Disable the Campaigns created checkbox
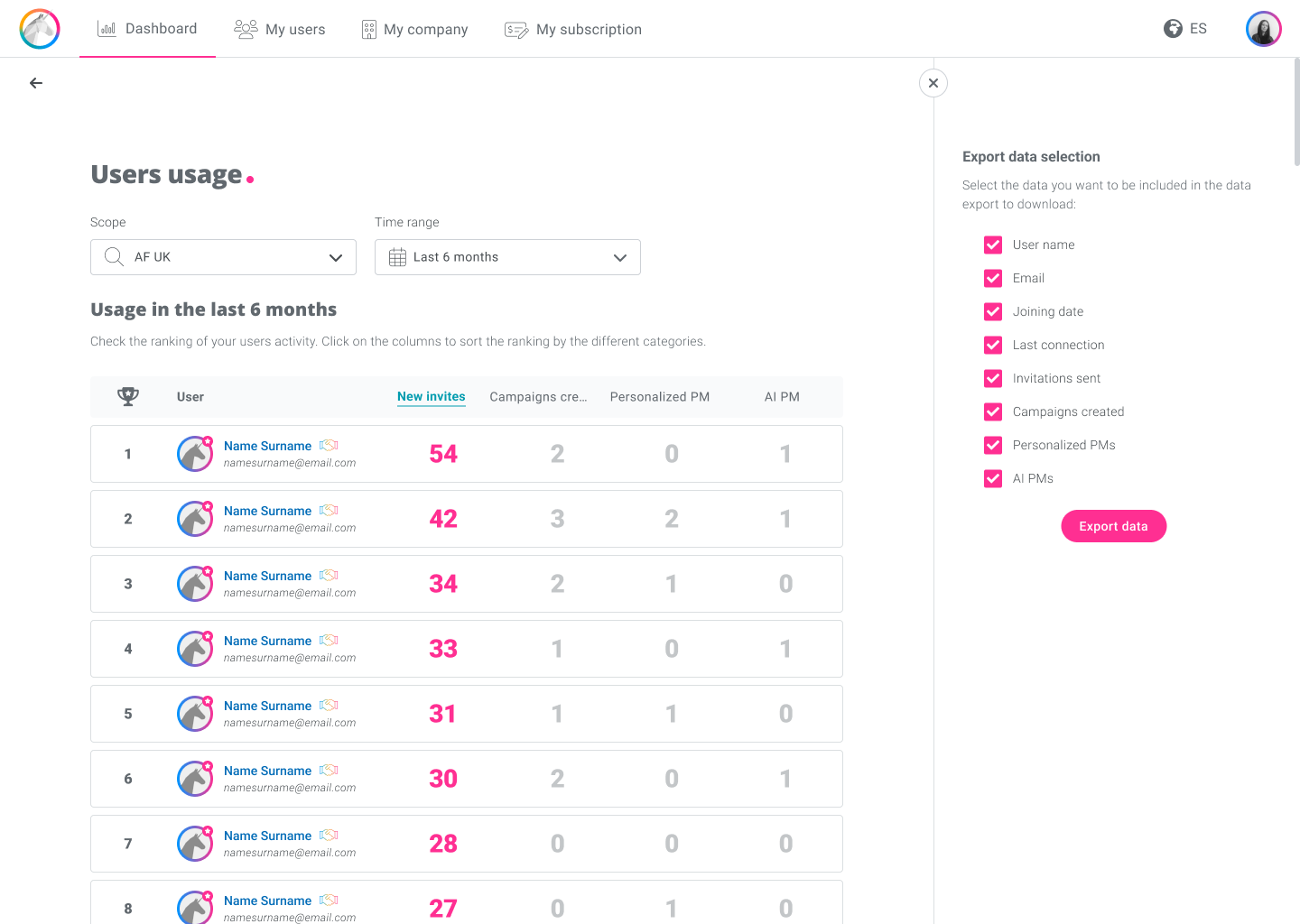 [x=993, y=411]
